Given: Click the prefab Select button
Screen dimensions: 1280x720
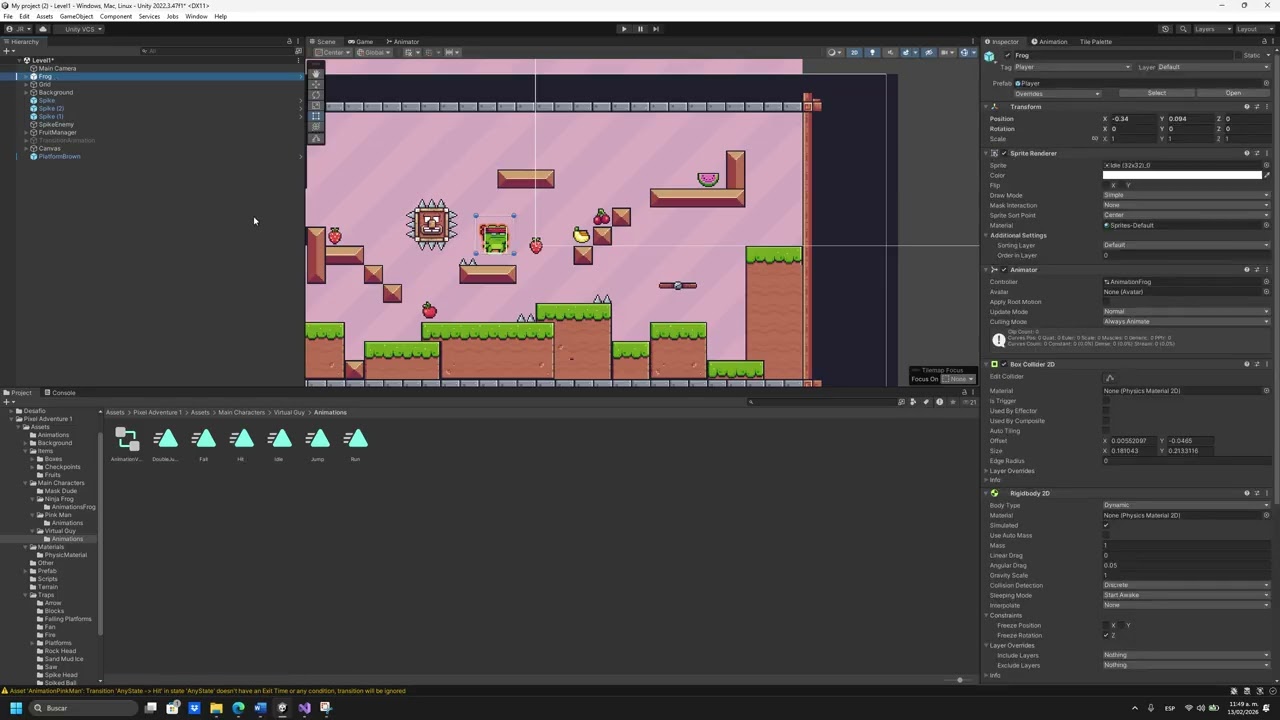Looking at the screenshot, I should [1157, 93].
